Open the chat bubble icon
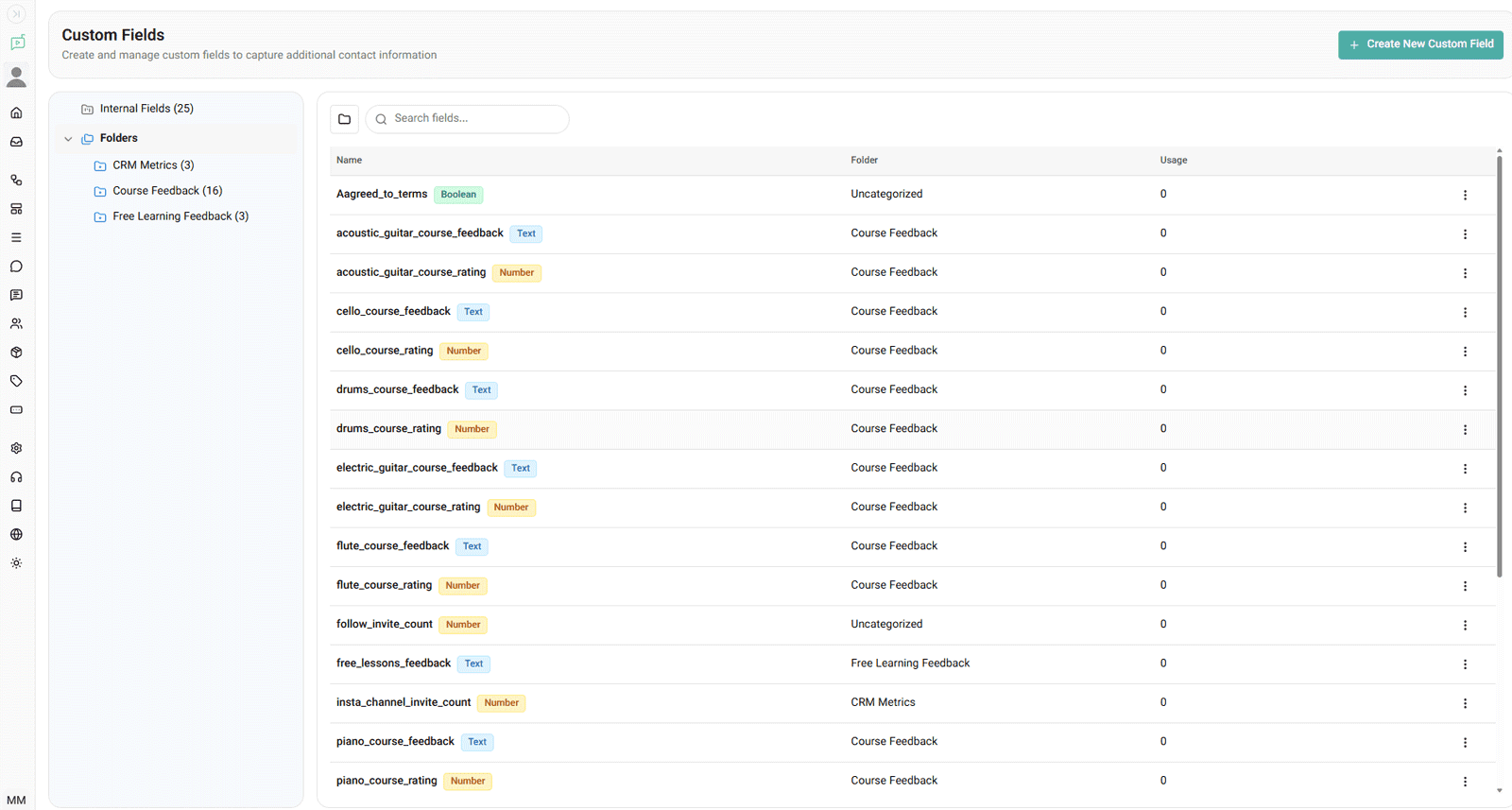 [x=16, y=267]
